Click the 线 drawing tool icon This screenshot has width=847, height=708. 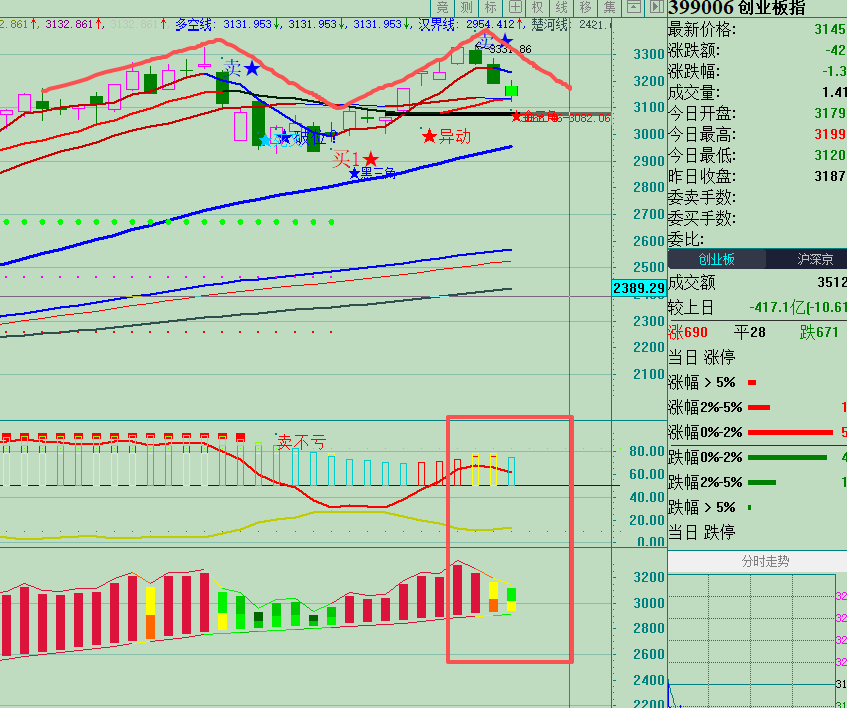(561, 8)
